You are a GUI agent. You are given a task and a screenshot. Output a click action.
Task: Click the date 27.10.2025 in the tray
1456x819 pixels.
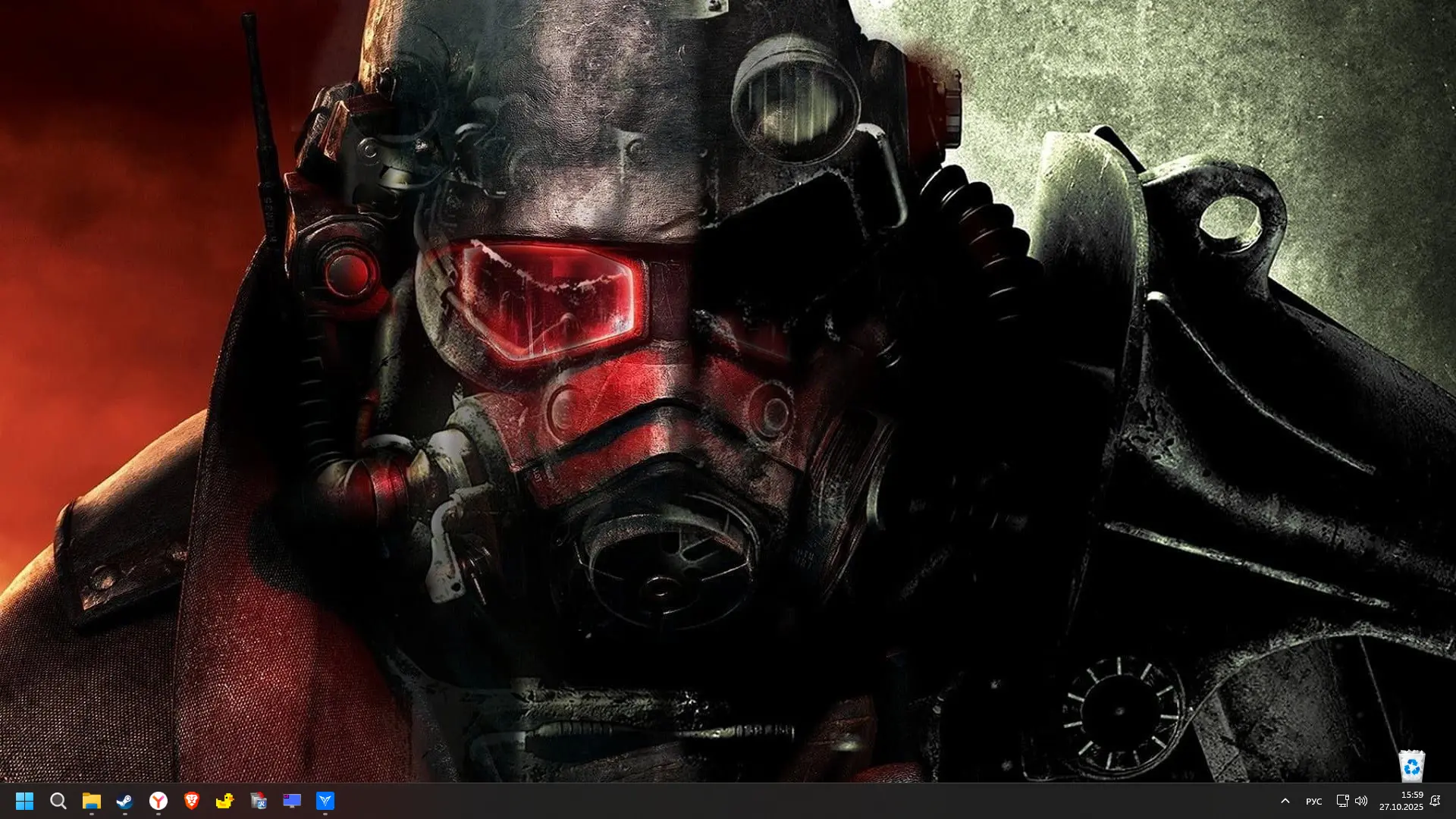(1401, 807)
